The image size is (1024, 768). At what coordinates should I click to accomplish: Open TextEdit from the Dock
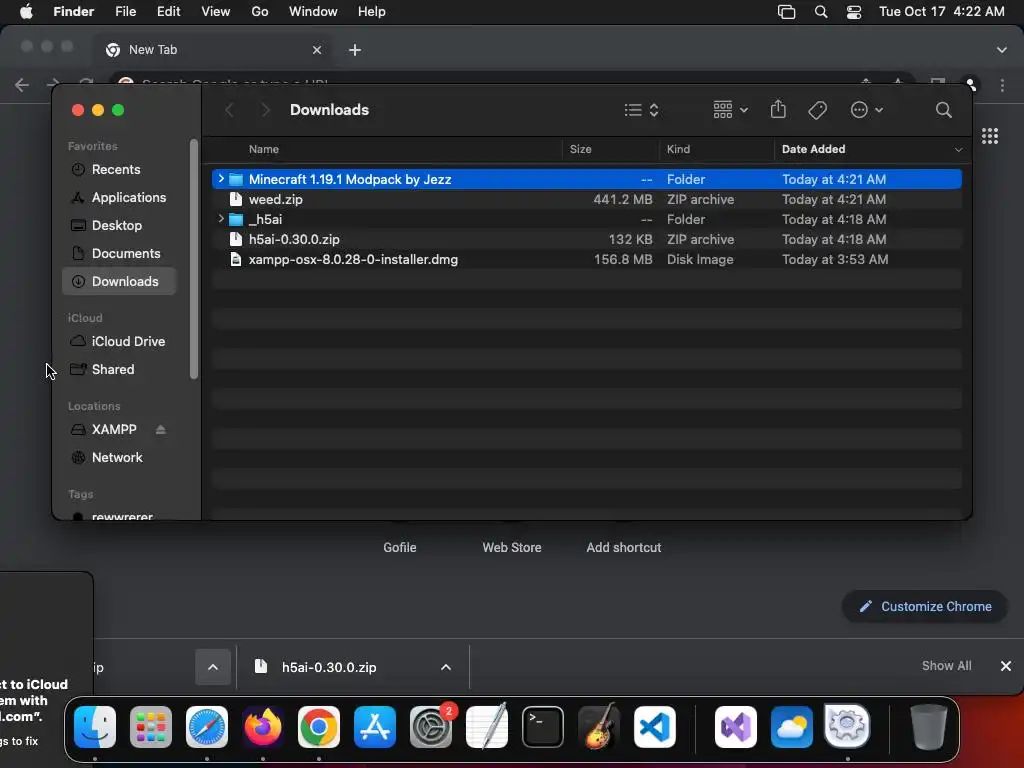[x=487, y=726]
